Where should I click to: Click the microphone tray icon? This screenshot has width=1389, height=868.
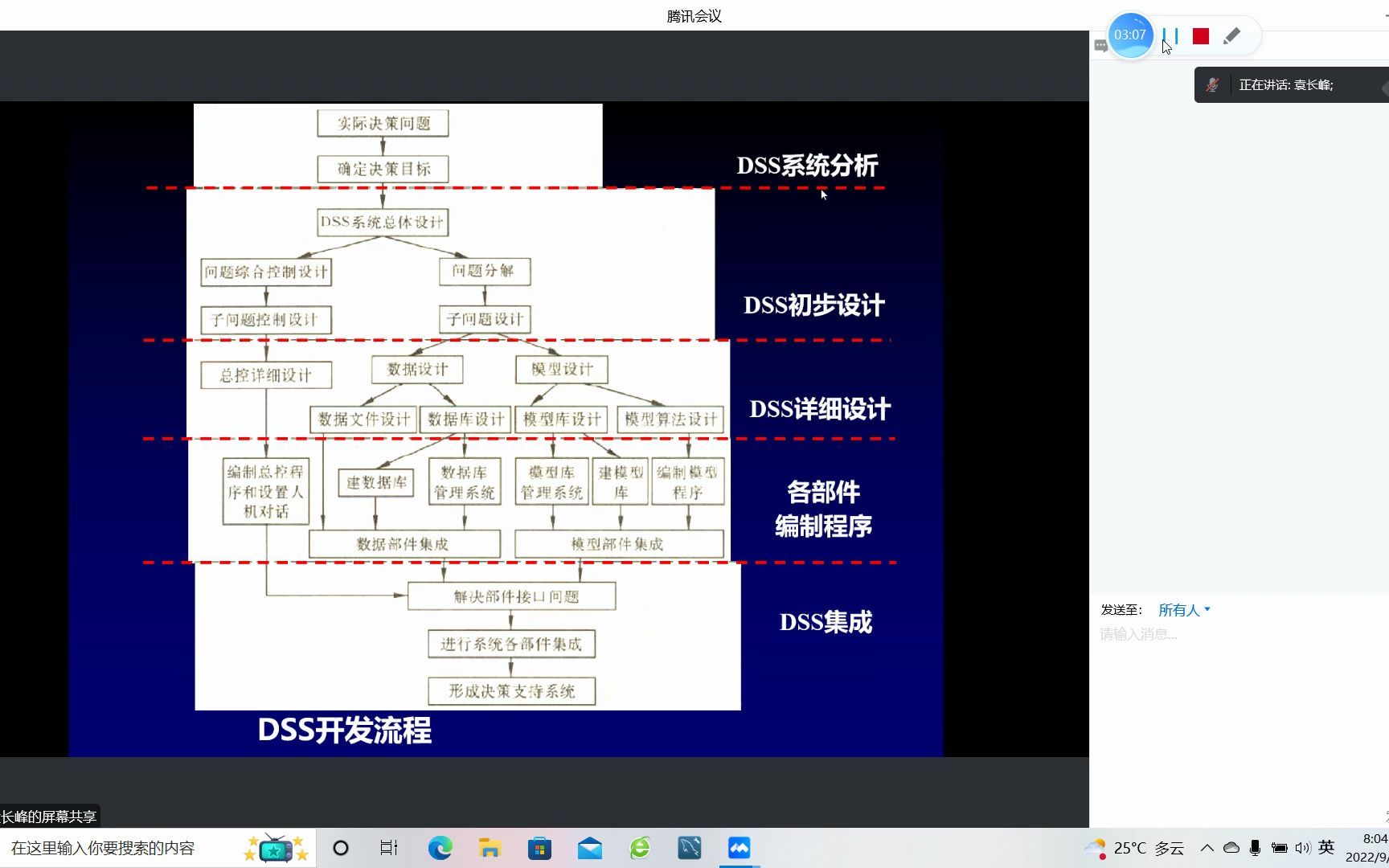tap(1255, 848)
